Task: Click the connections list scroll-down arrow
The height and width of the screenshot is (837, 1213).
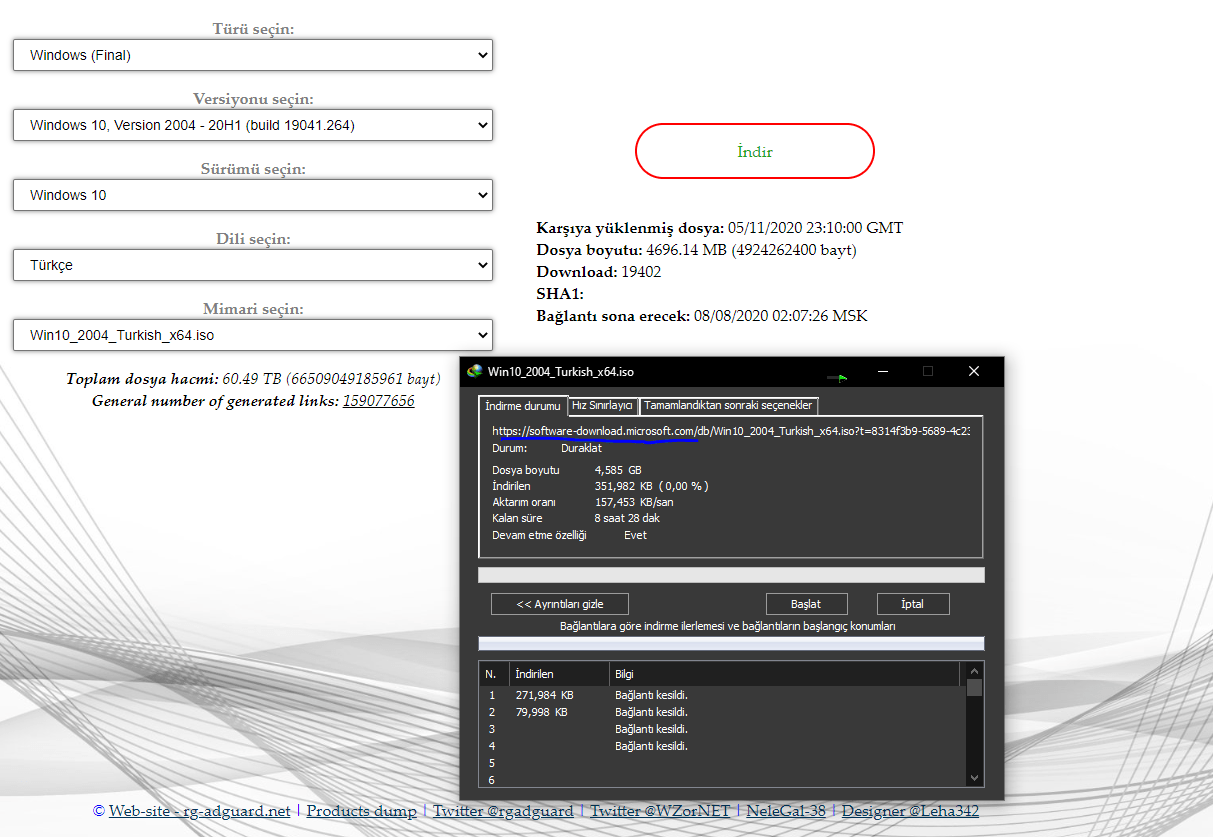Action: [975, 777]
